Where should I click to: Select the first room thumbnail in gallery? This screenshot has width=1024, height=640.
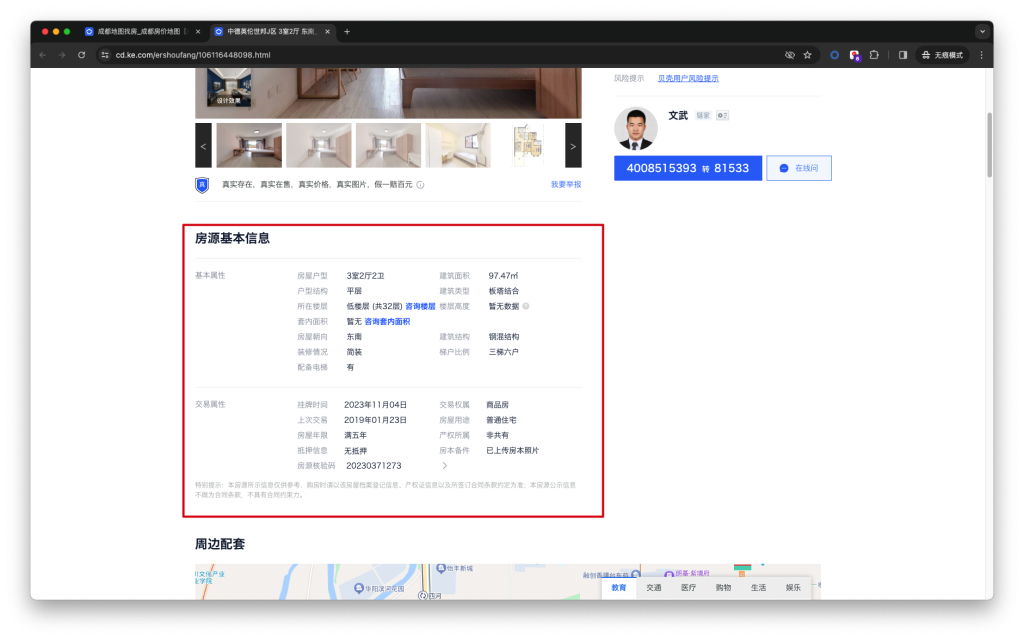(249, 146)
